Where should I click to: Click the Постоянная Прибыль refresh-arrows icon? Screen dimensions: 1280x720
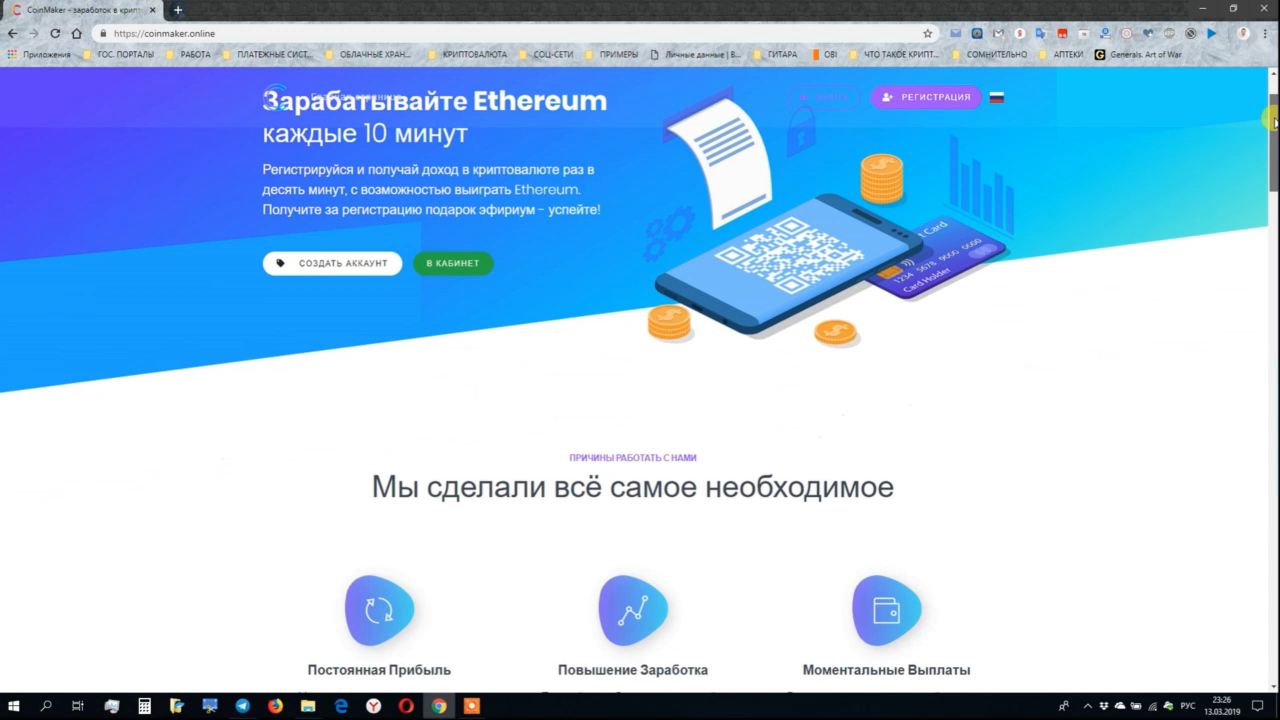point(379,610)
